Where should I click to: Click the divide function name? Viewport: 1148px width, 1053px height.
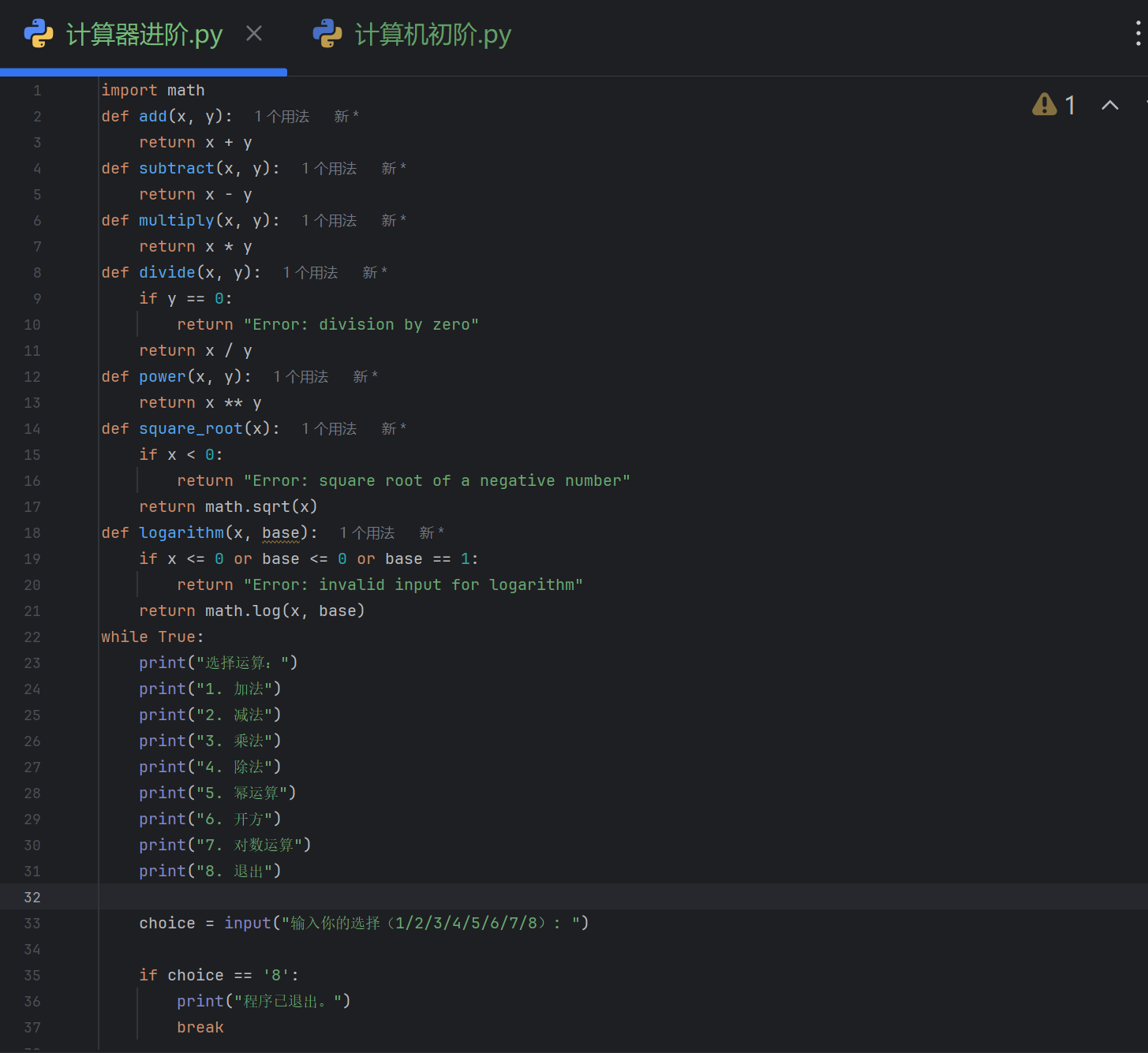(x=167, y=273)
